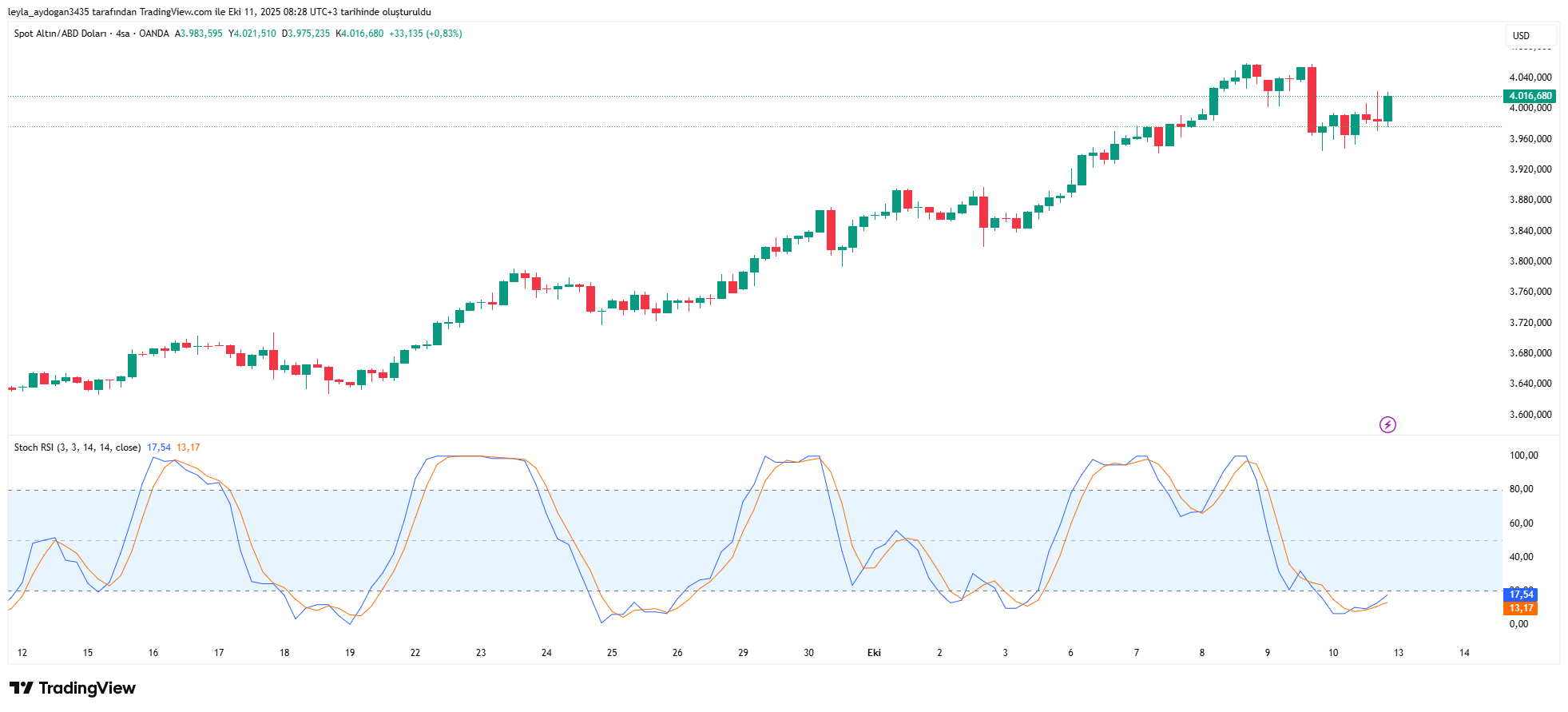Click the 80,00 level on the Stoch RSI scale
The height and width of the screenshot is (712, 1568).
click(x=1521, y=489)
